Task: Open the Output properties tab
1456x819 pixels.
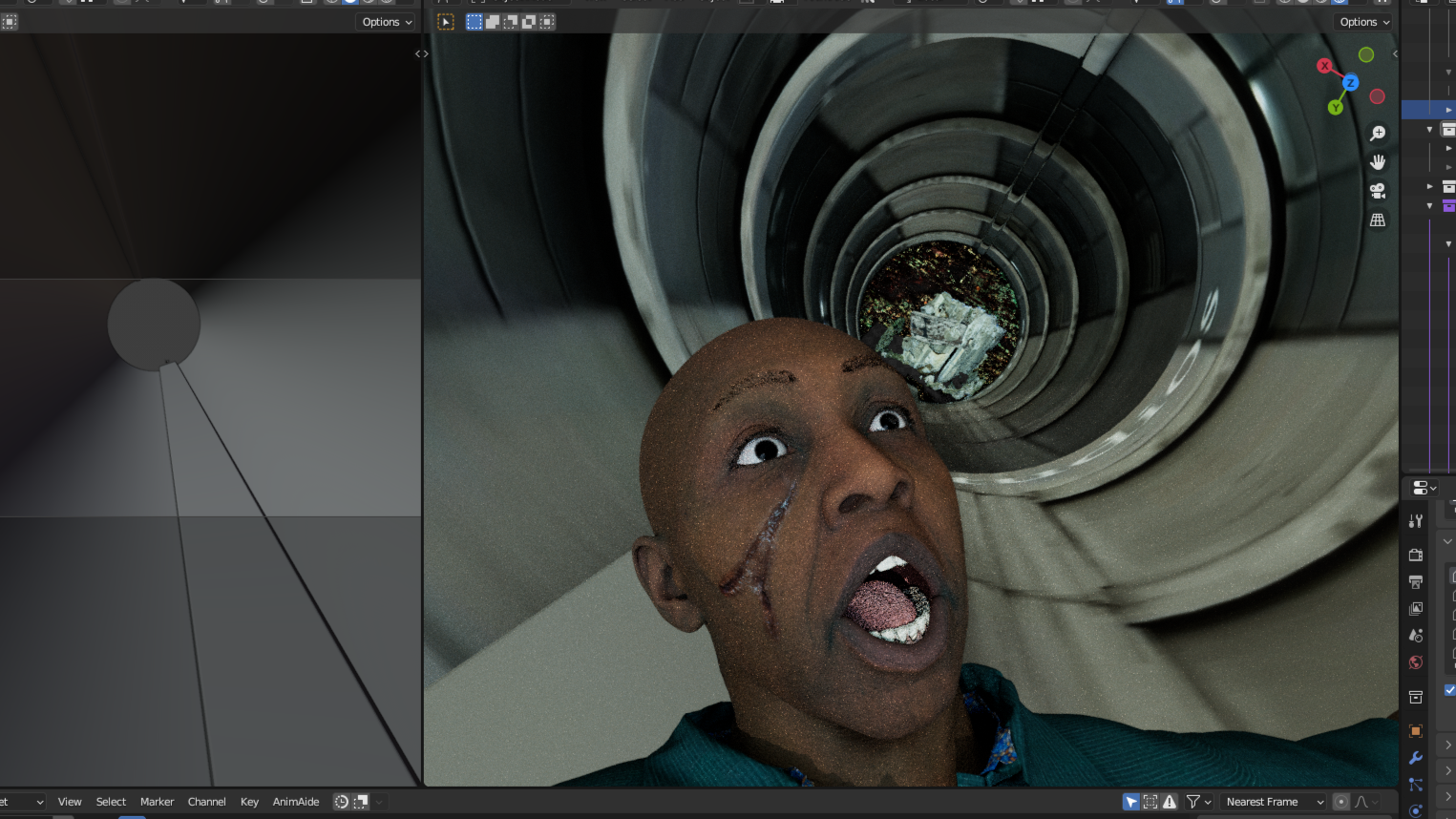Action: pos(1416,581)
